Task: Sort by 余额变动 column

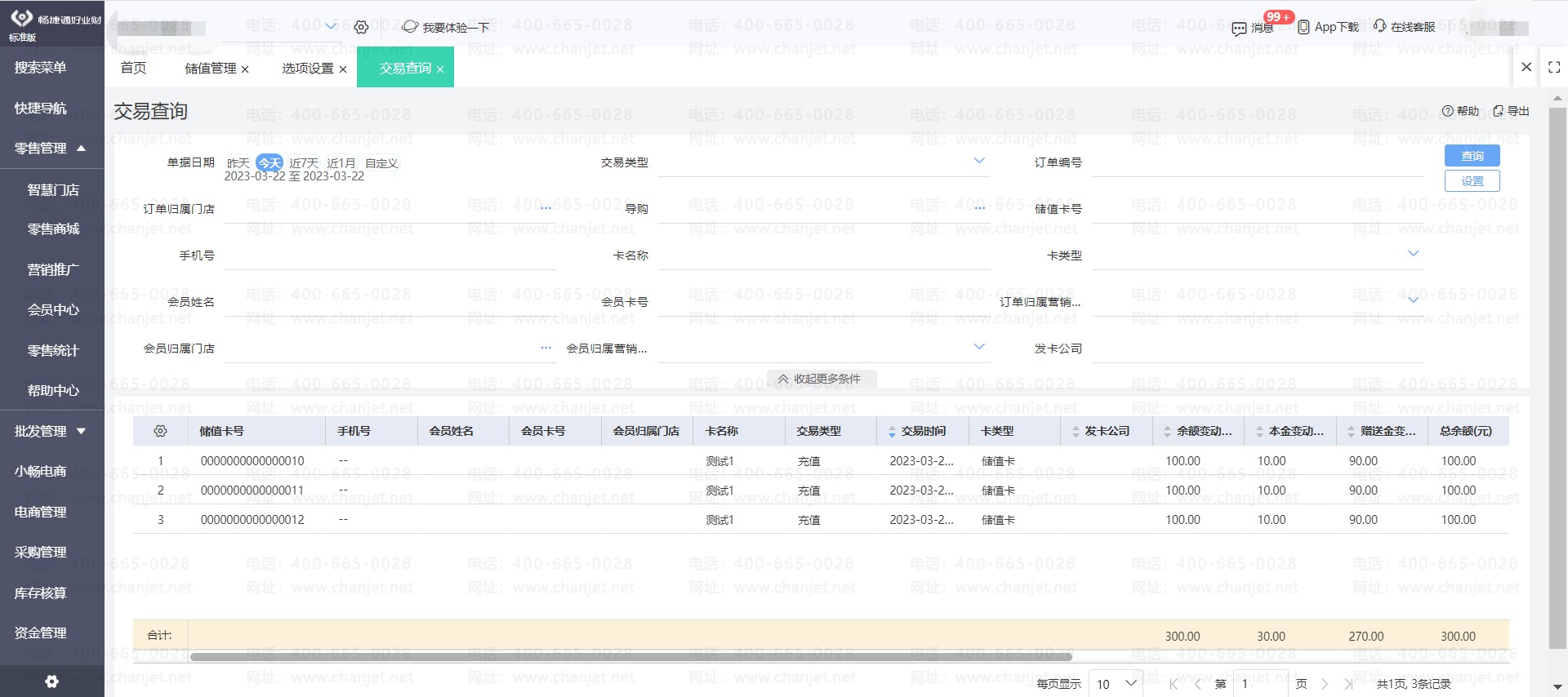Action: [1167, 432]
